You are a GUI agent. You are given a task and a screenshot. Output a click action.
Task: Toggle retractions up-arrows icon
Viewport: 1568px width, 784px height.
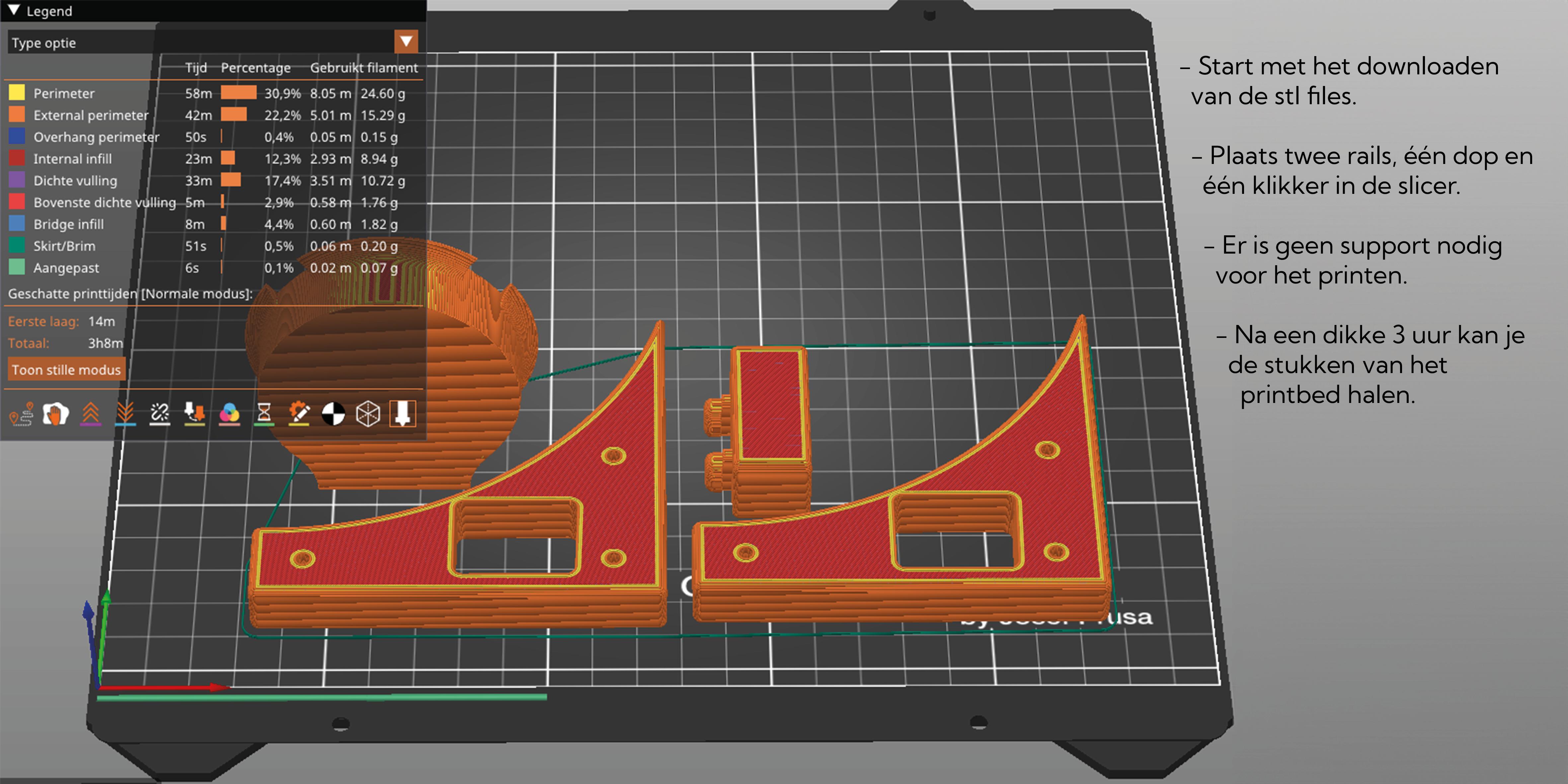click(x=90, y=415)
